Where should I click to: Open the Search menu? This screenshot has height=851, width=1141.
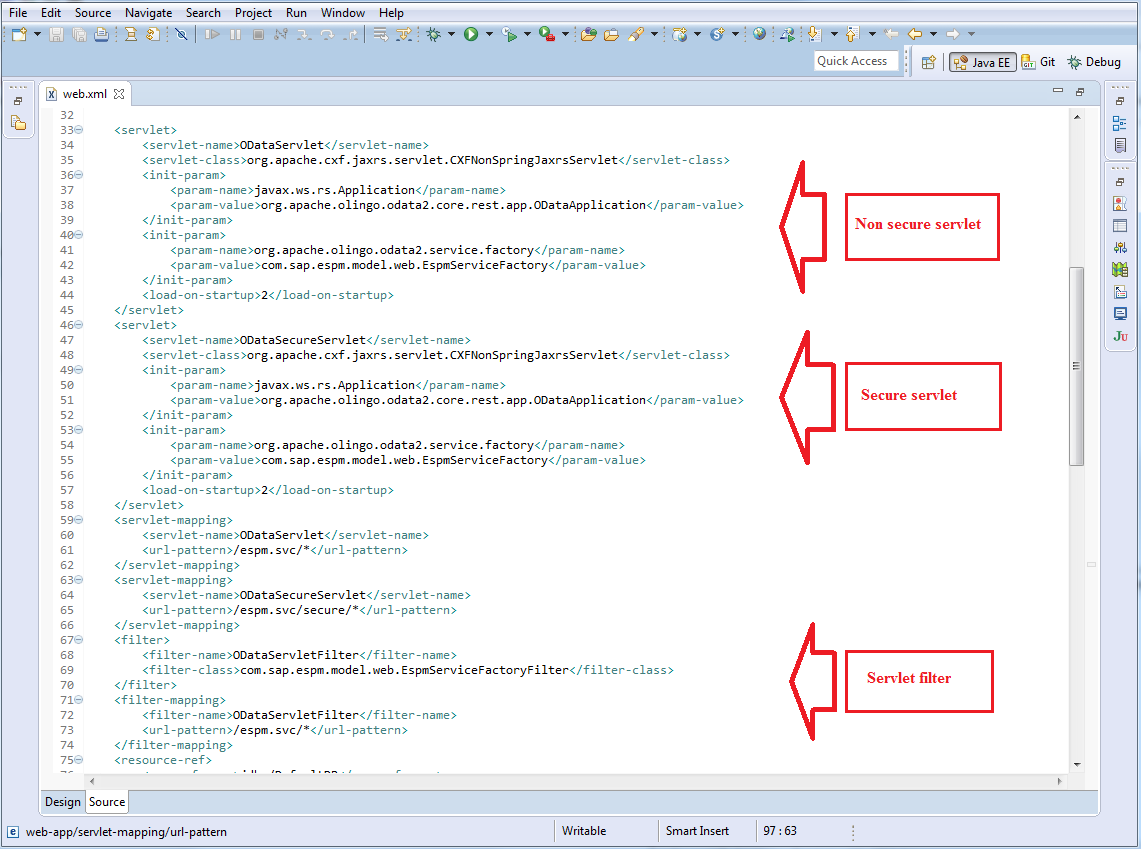(x=203, y=13)
